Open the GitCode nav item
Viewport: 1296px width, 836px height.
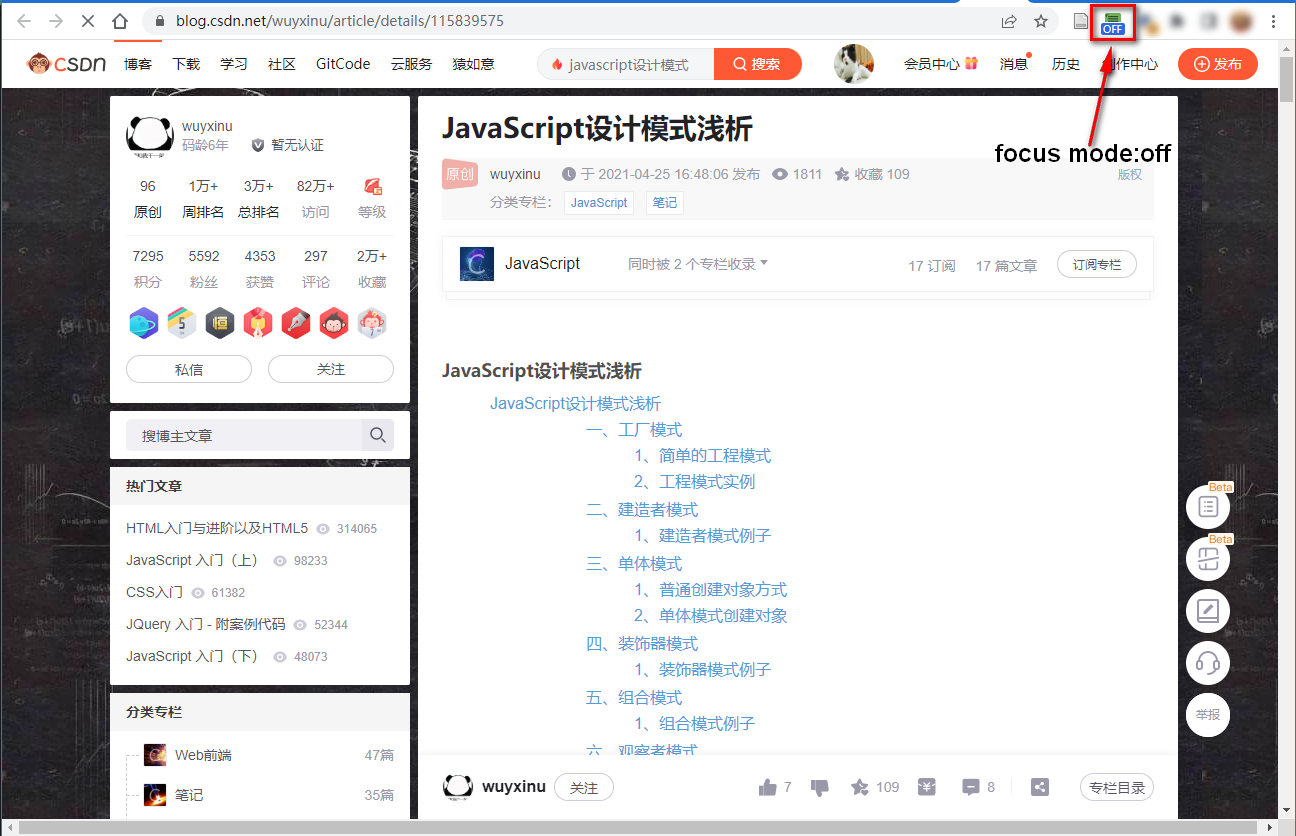pos(343,64)
